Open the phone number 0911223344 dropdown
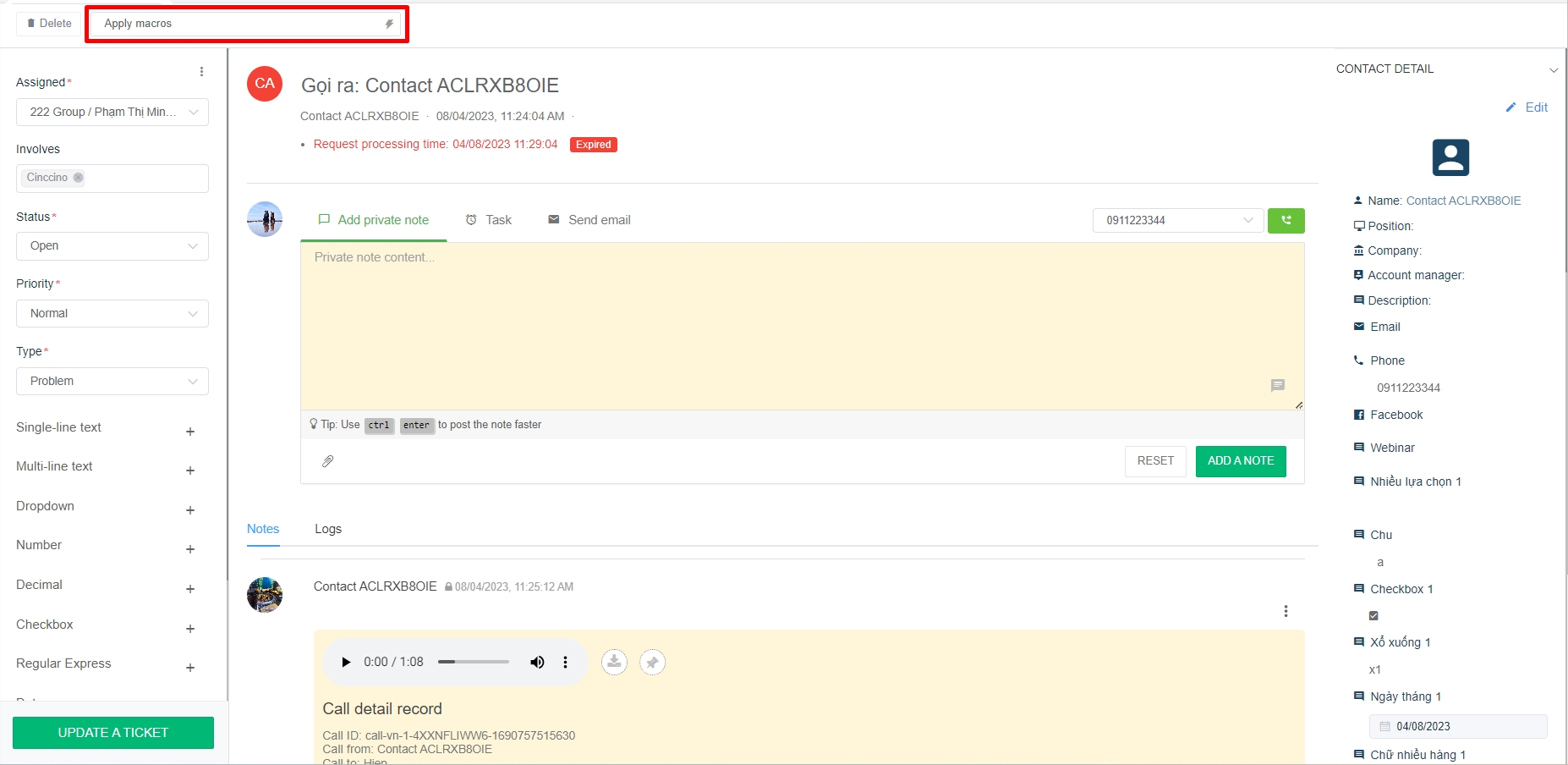The height and width of the screenshot is (765, 1568). pyautogui.click(x=1178, y=221)
